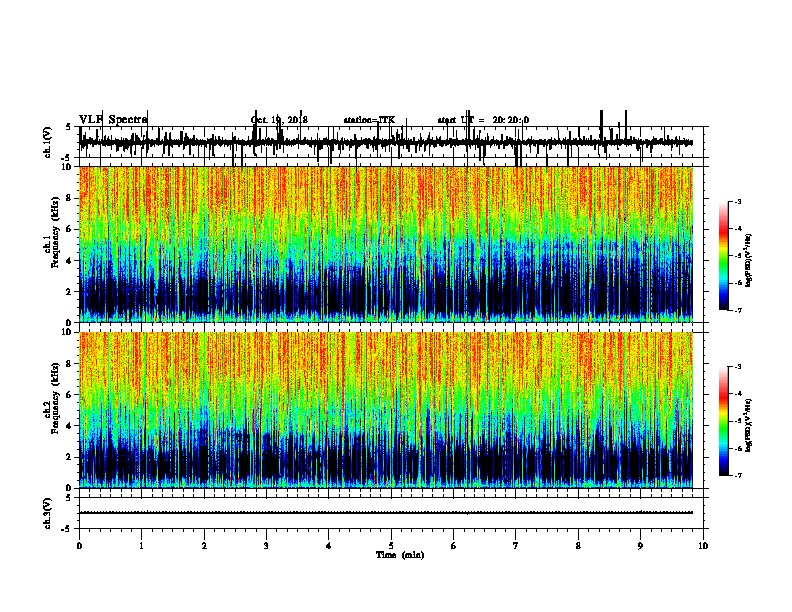Click the ch.2 frequency axis "4" tick label
This screenshot has height=612, width=792.
coord(71,426)
